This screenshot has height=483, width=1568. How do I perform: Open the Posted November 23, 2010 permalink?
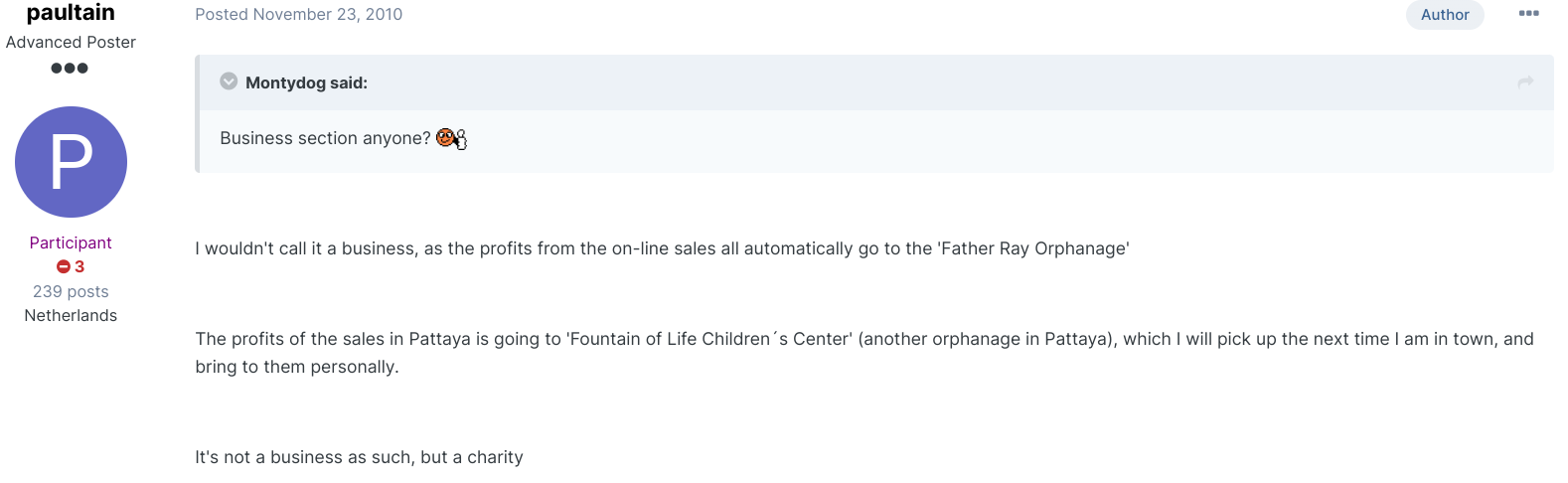click(299, 15)
